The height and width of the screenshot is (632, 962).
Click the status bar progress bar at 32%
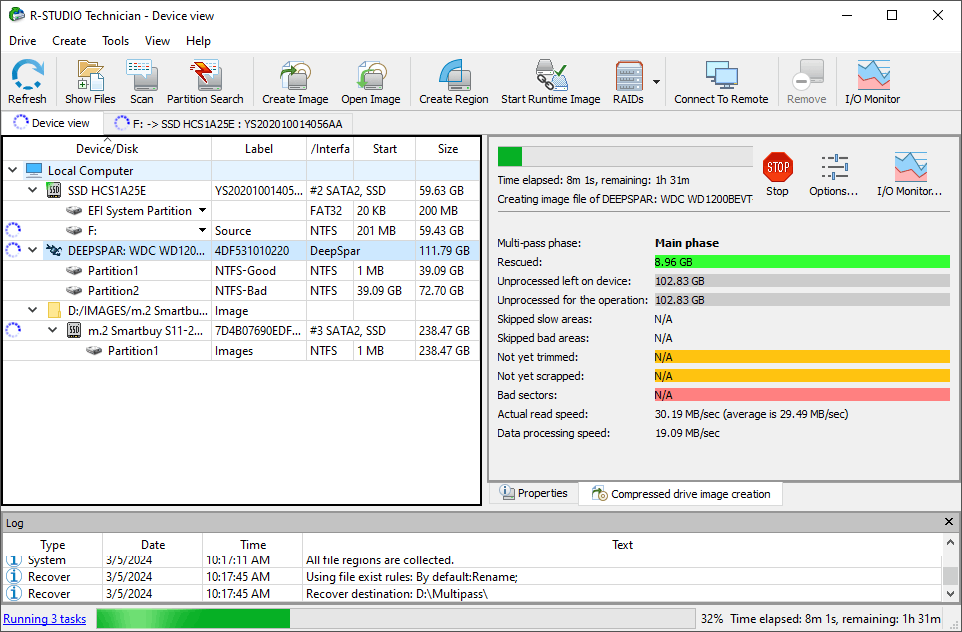tap(395, 619)
